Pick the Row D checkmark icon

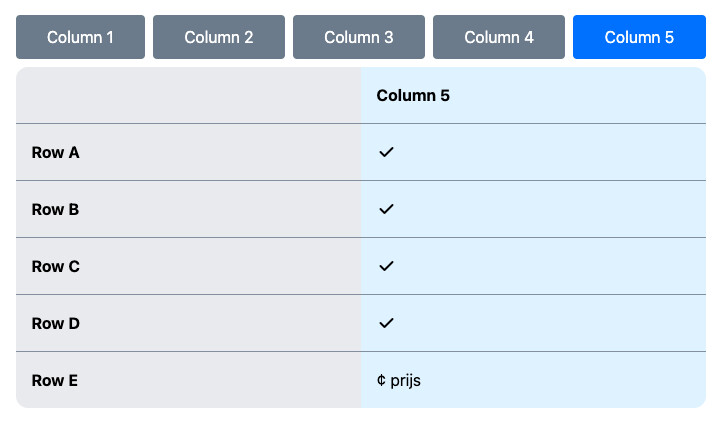[386, 323]
